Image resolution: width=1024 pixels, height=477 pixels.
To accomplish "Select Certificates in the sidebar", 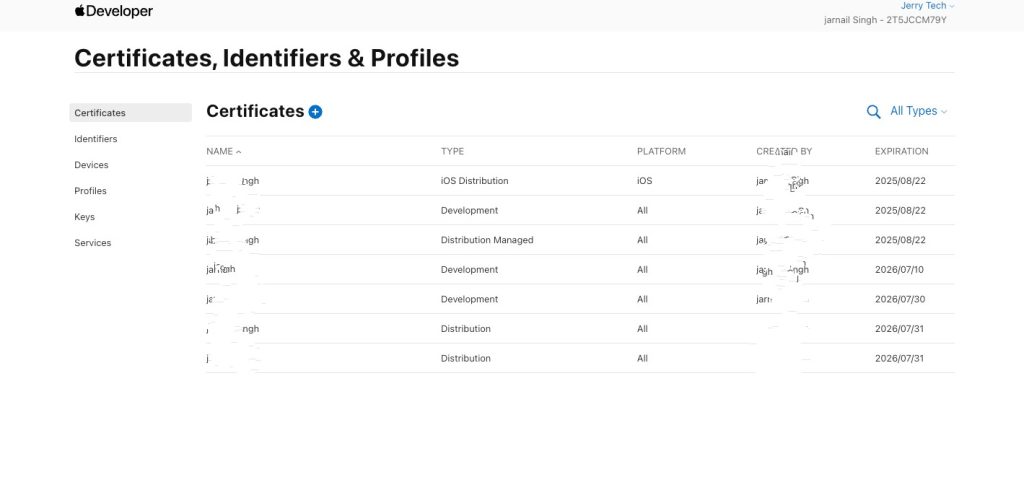I will [131, 112].
